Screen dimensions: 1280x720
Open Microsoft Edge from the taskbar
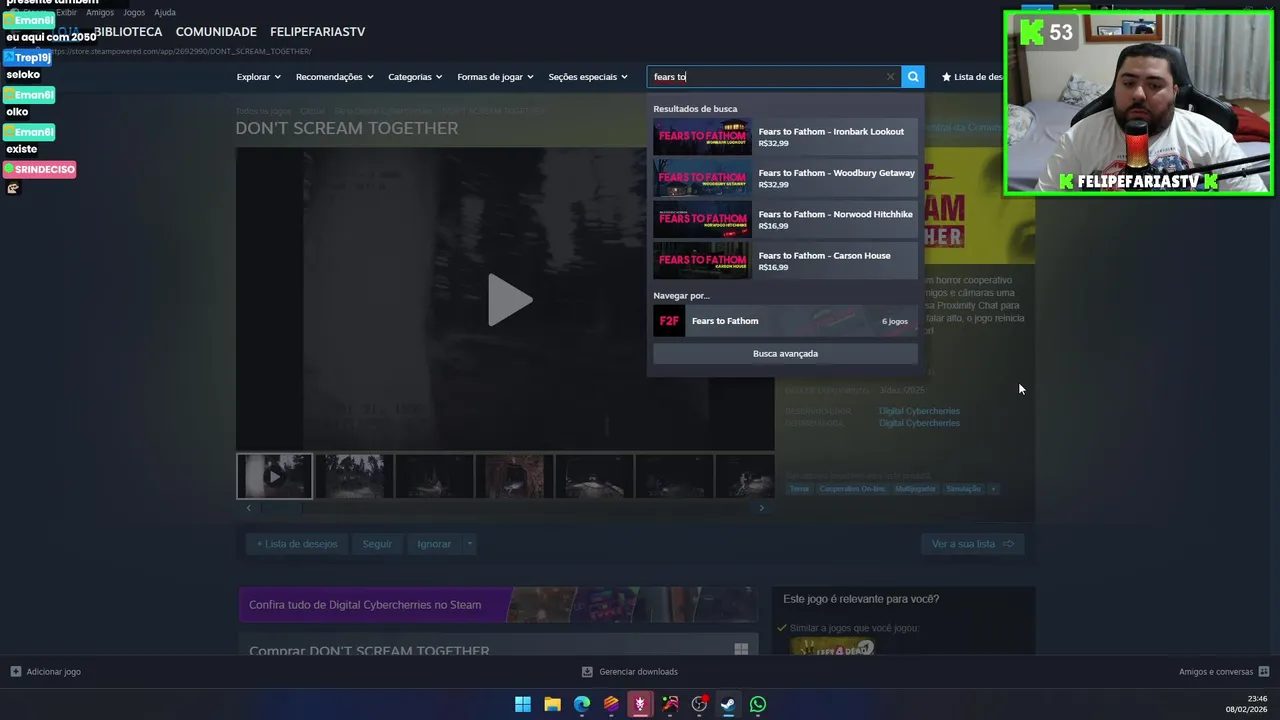[582, 704]
